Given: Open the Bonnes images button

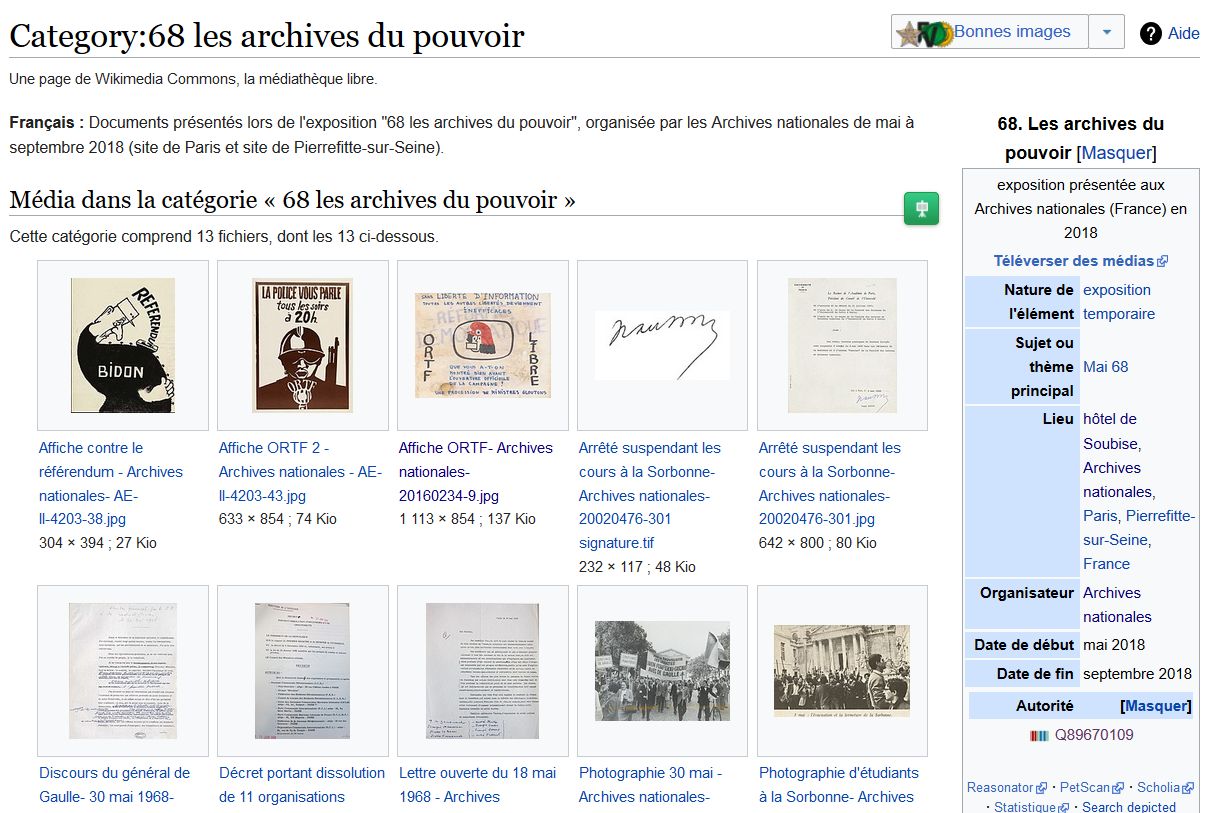Looking at the screenshot, I should pos(989,32).
